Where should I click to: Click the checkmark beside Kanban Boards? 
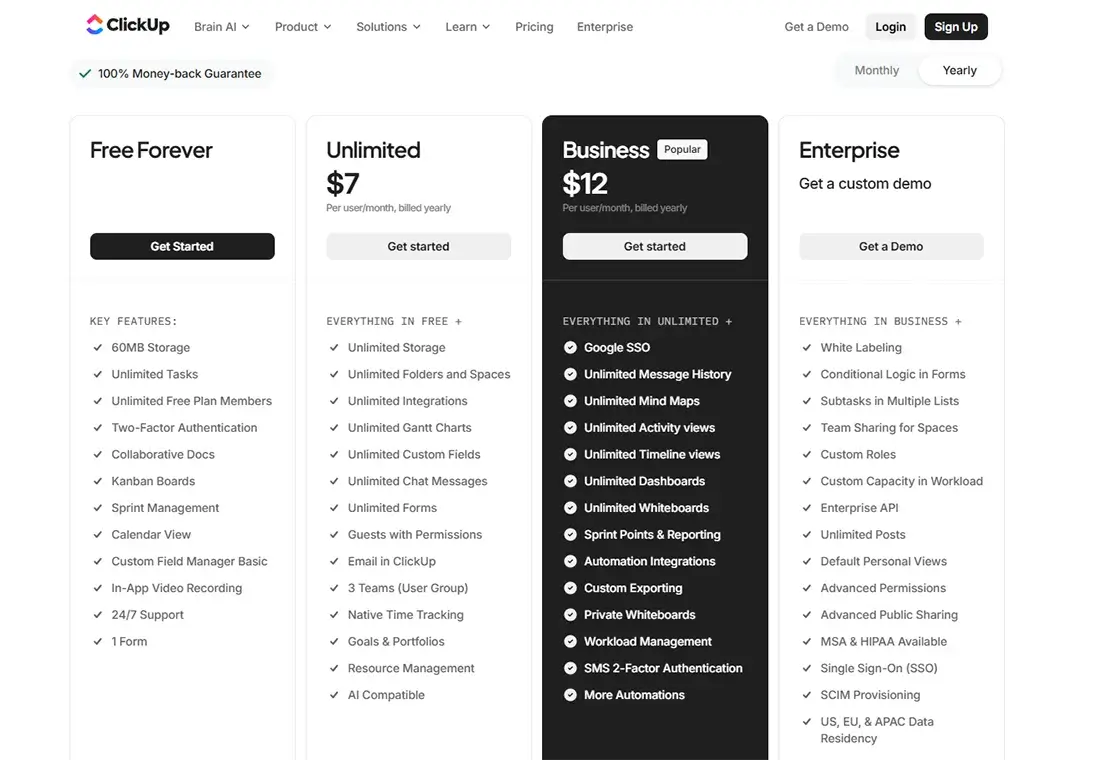98,481
